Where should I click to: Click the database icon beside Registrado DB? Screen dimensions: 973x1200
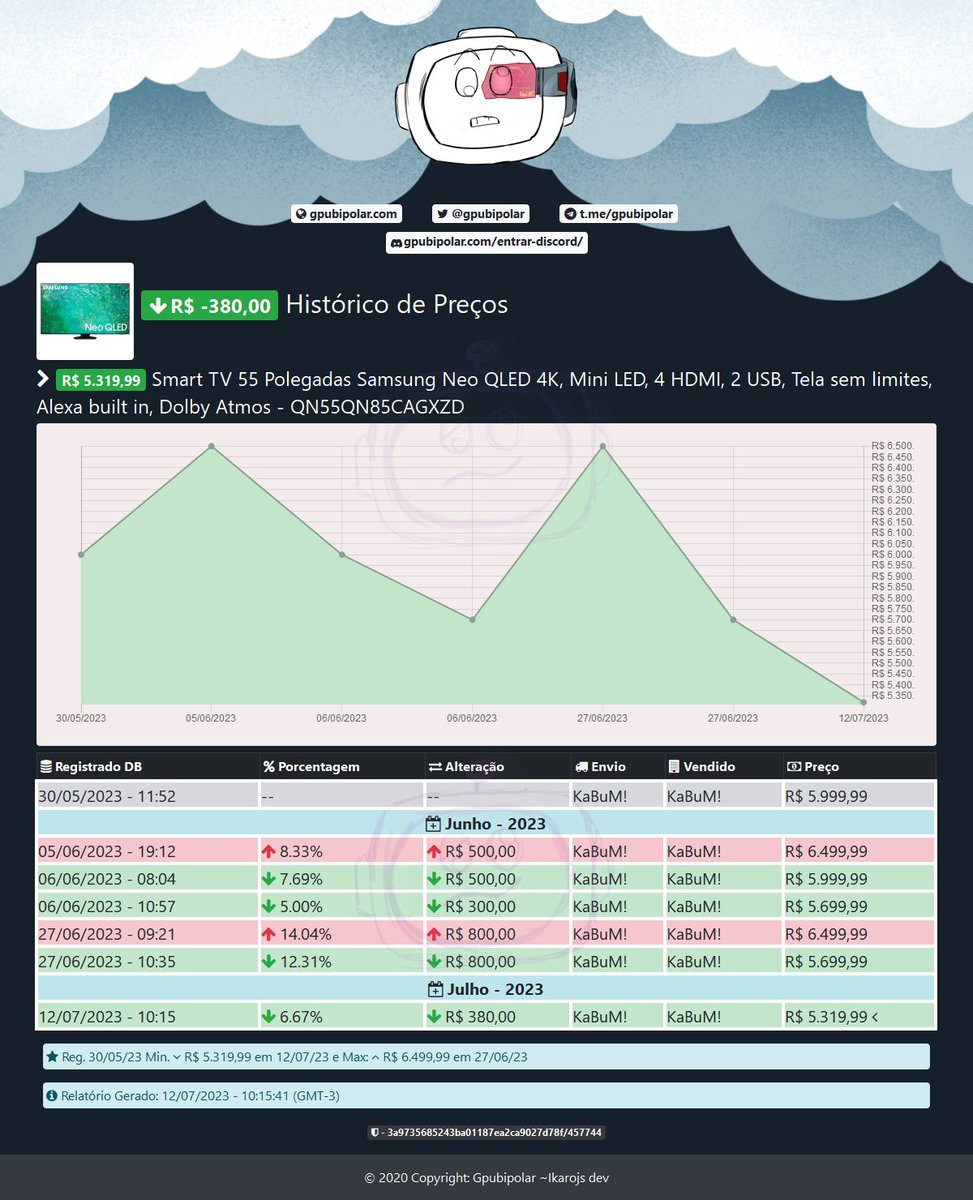pos(45,767)
